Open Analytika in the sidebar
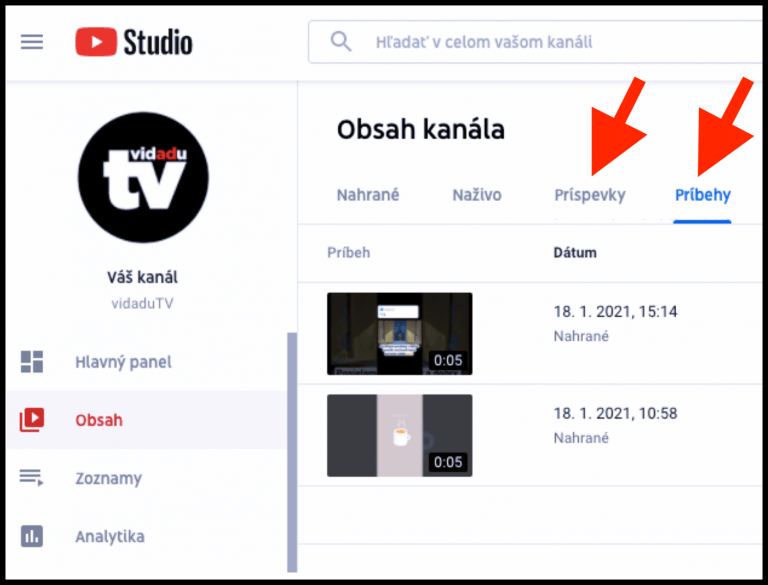 (x=110, y=536)
